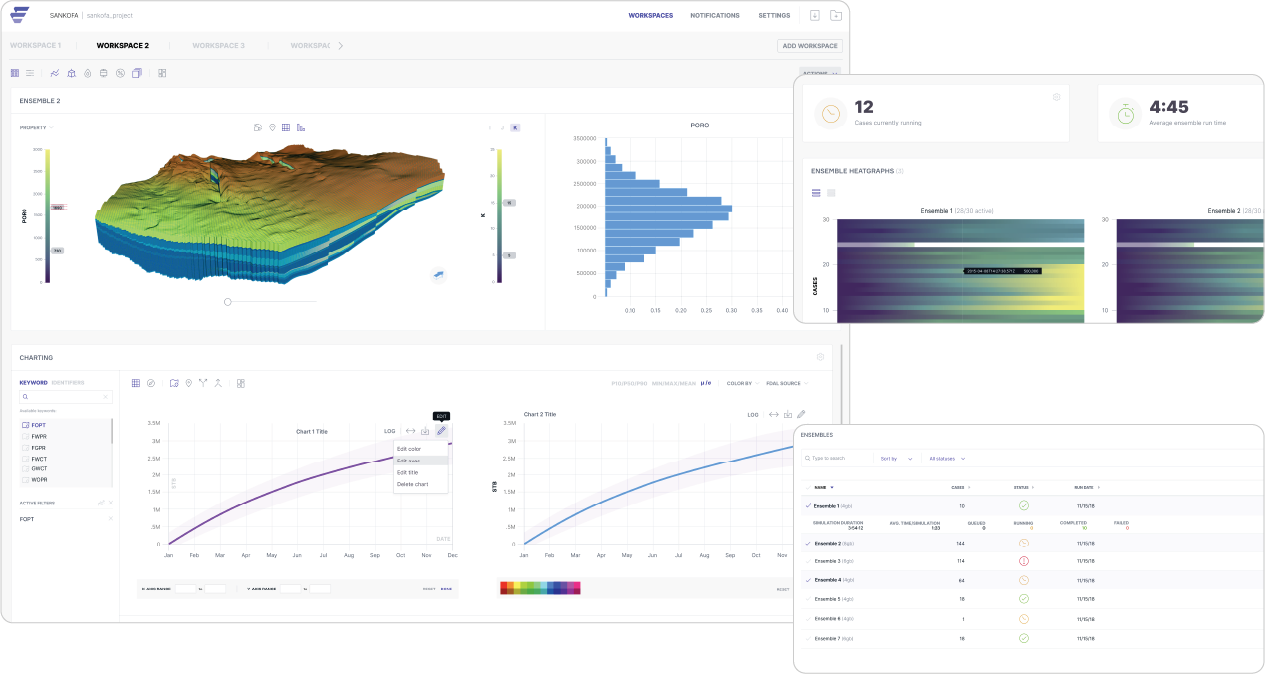Toggle the K axis button above 3D view

click(x=515, y=128)
